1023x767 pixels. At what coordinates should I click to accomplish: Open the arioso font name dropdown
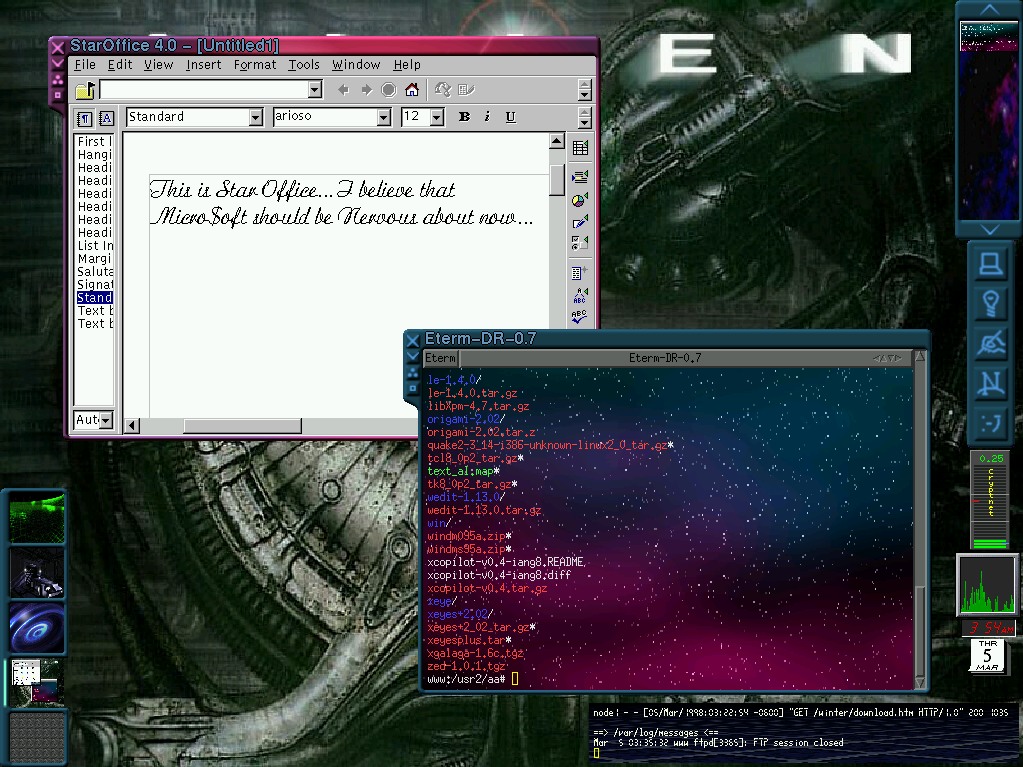pos(384,117)
